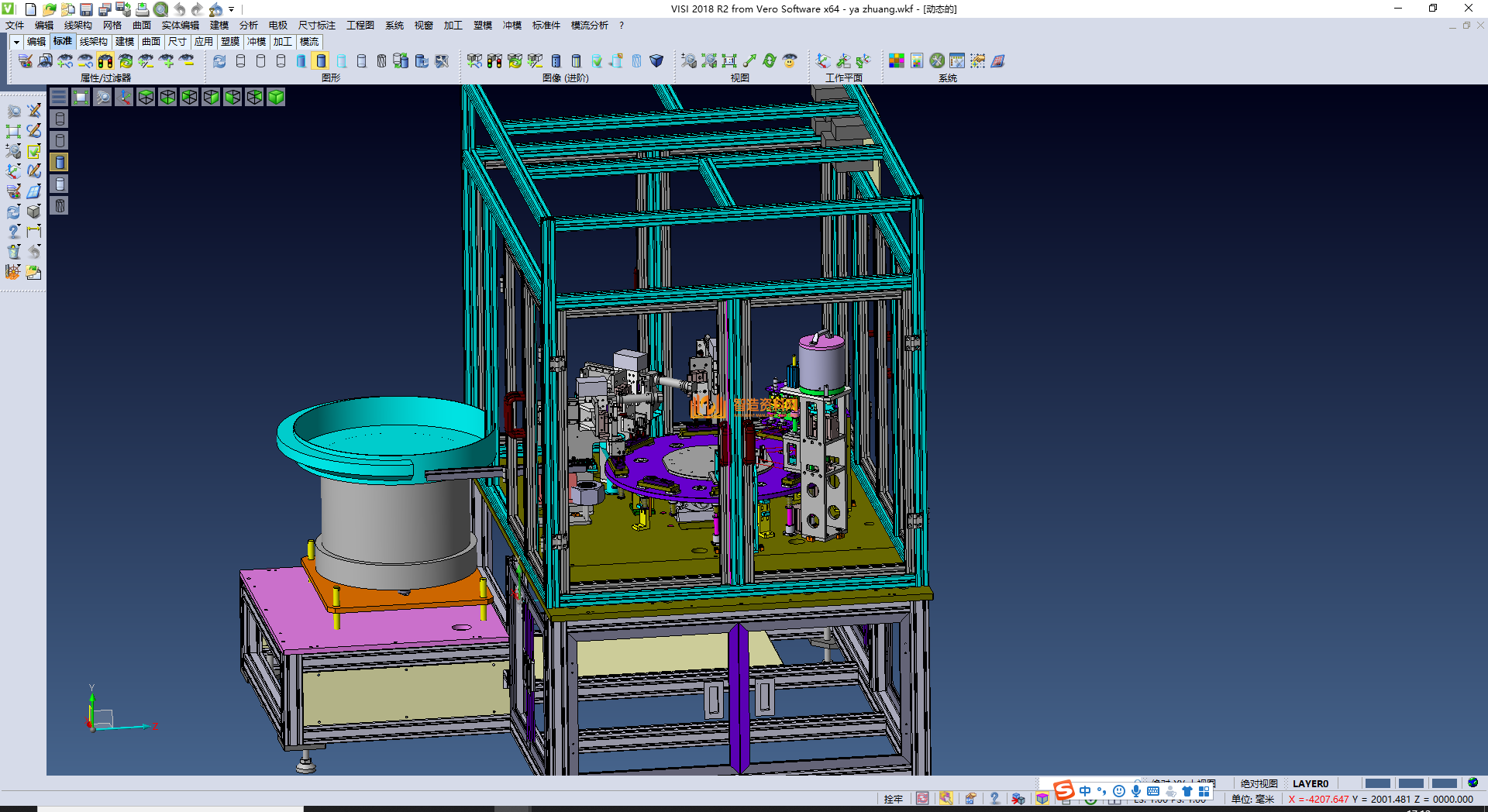The image size is (1488, 812).
Task: Expand the quick access toolbar dropdown arrow
Action: 232,10
